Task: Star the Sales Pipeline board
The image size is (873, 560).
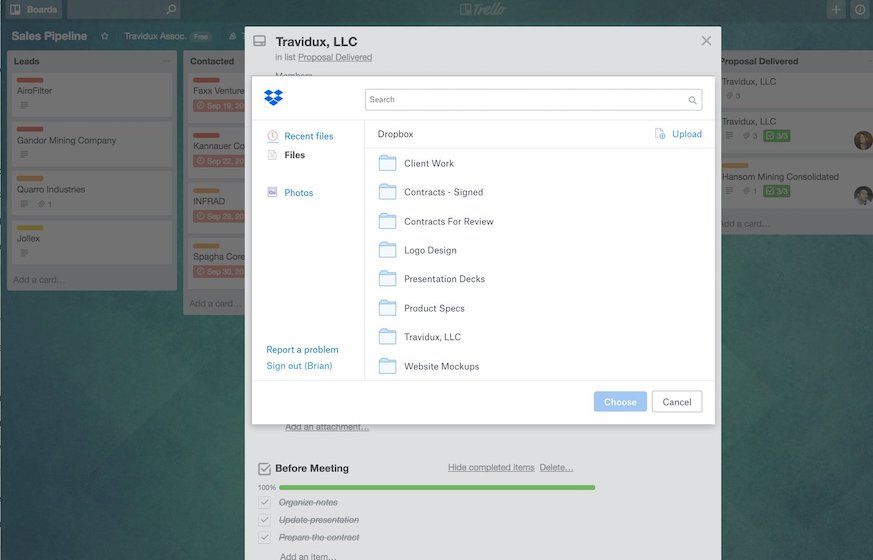Action: (105, 36)
